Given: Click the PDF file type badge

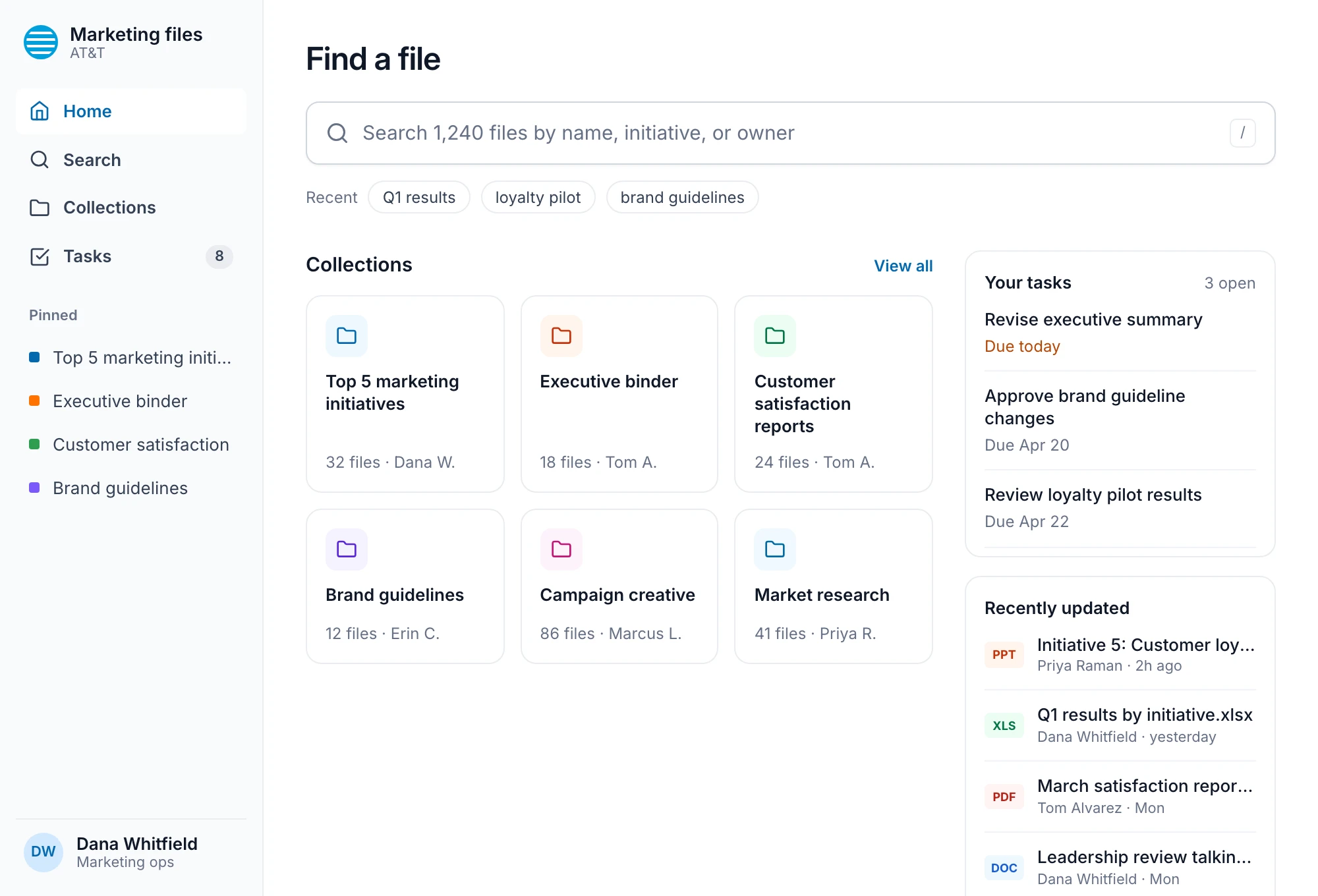Looking at the screenshot, I should click(x=1004, y=797).
